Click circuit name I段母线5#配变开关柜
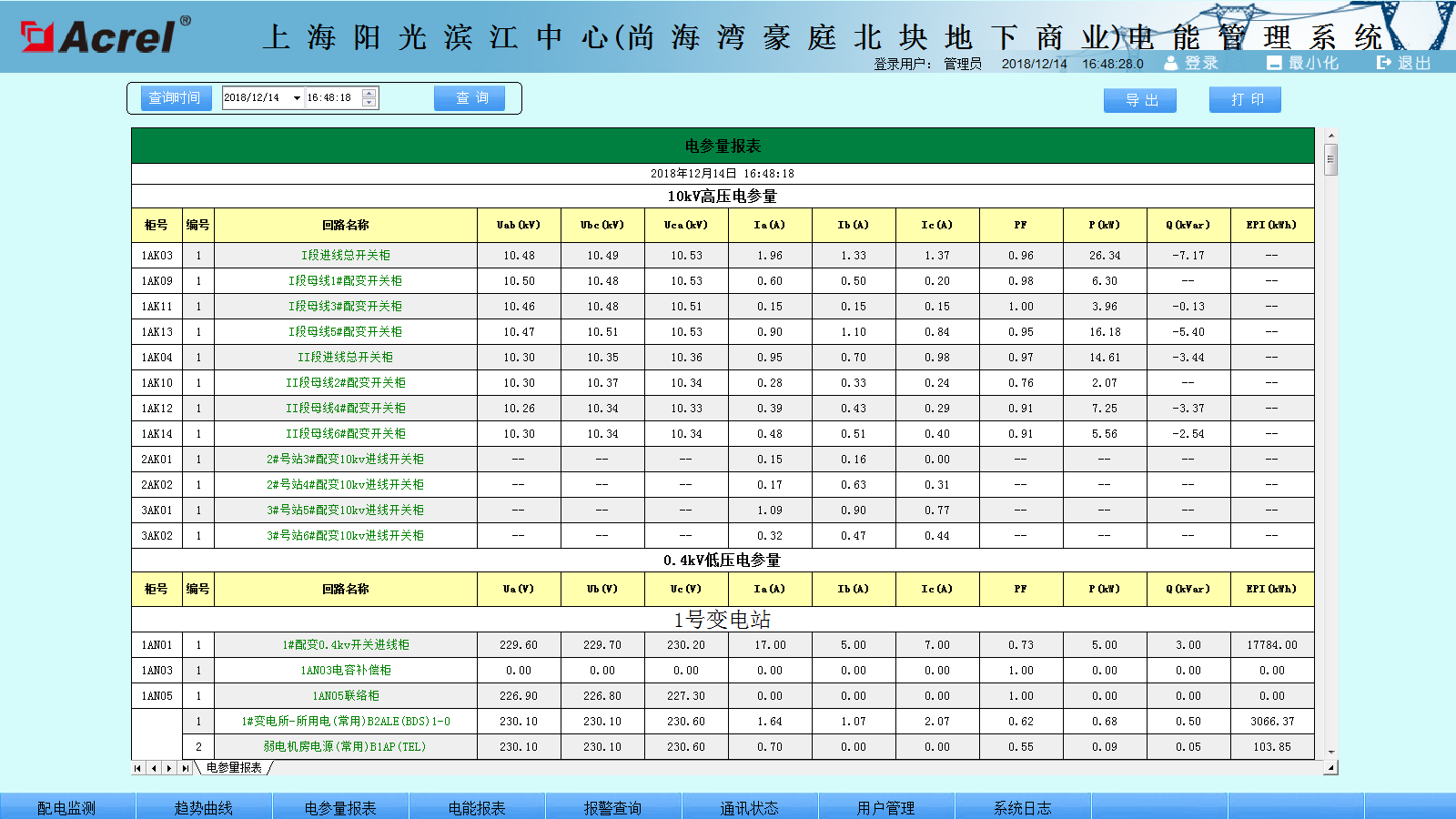1456x819 pixels. tap(346, 332)
